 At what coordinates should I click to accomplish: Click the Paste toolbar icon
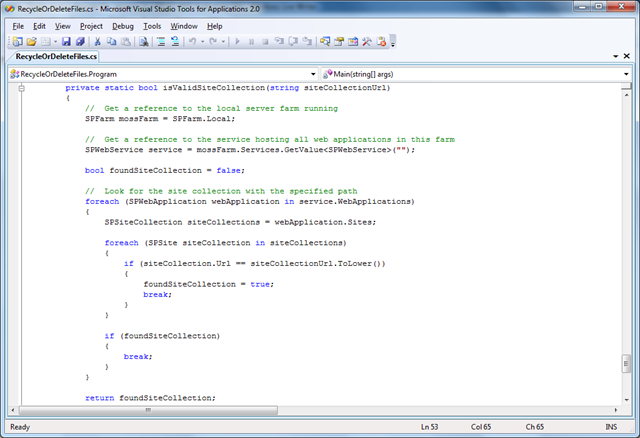click(x=126, y=42)
